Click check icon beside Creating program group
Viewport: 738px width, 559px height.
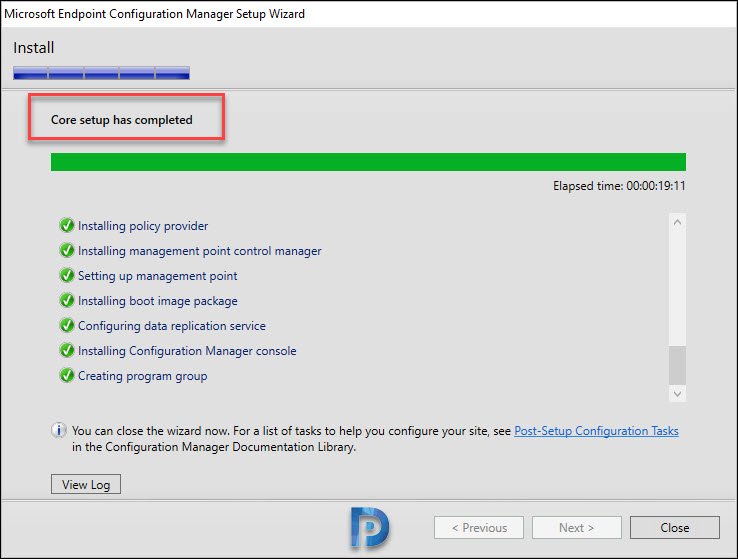coord(67,375)
